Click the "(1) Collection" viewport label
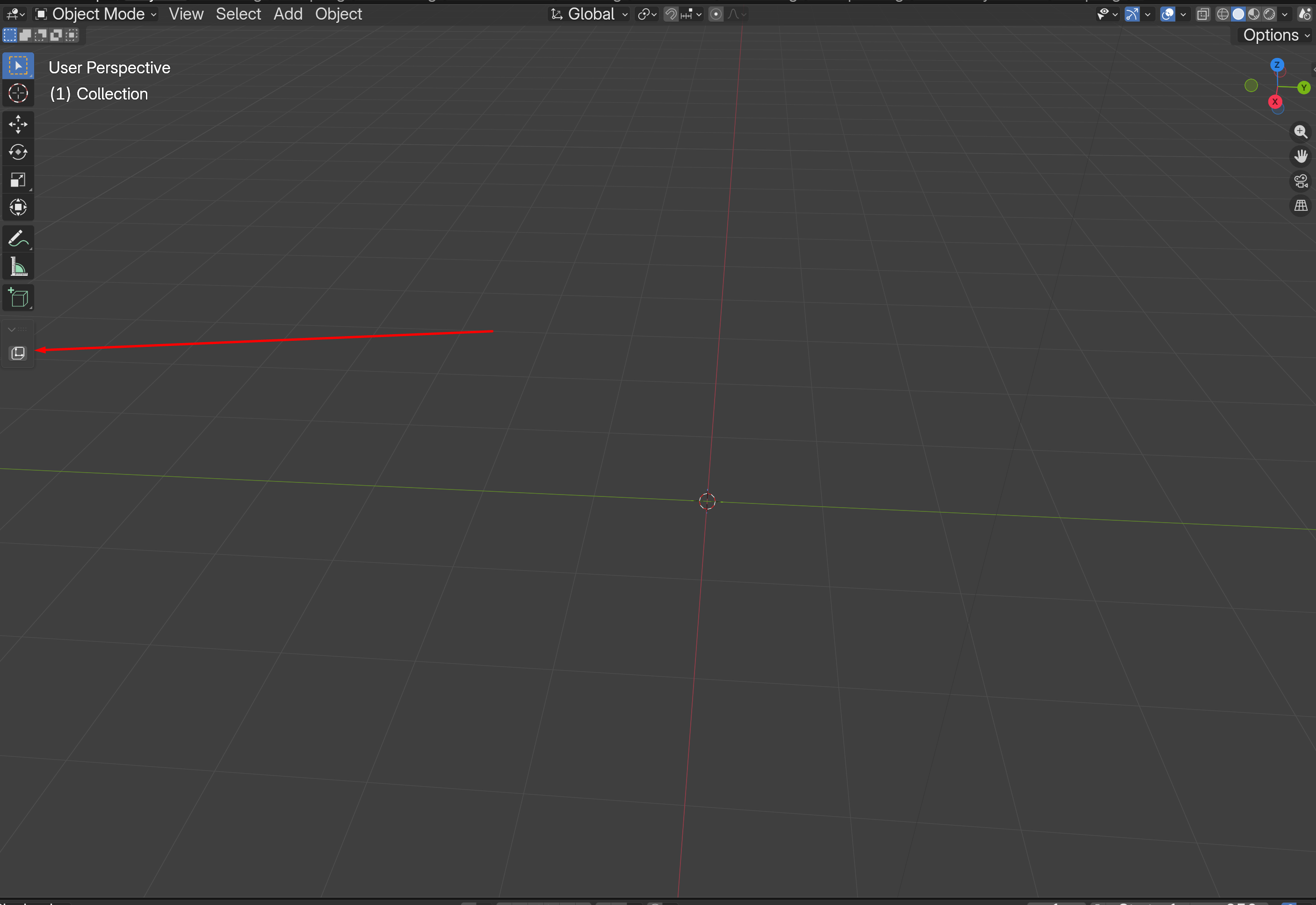This screenshot has height=905, width=1316. tap(99, 94)
